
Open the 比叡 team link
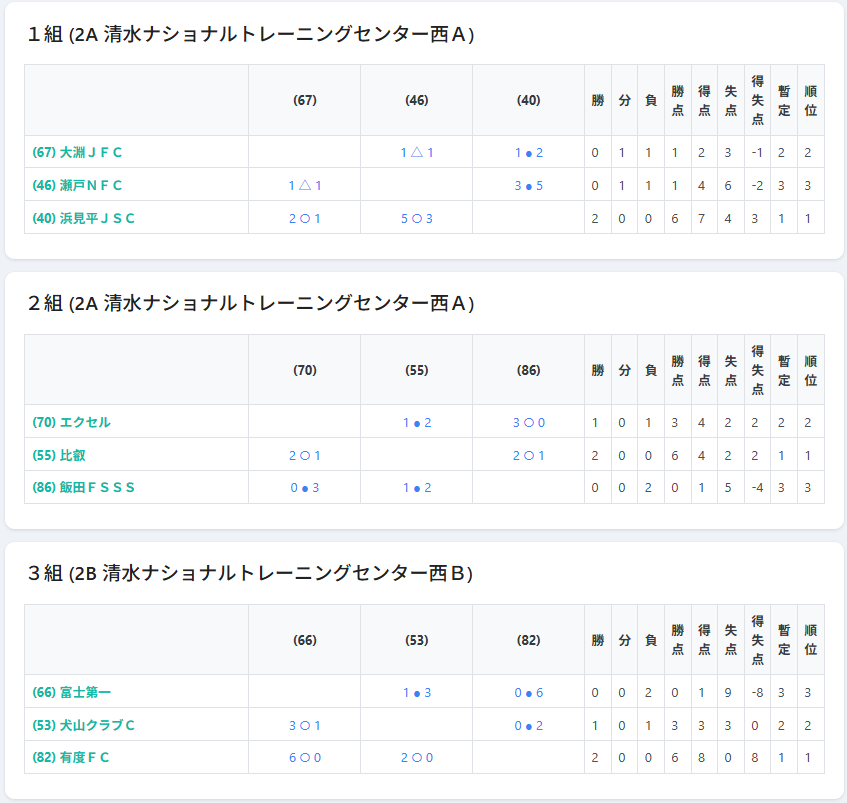59,456
